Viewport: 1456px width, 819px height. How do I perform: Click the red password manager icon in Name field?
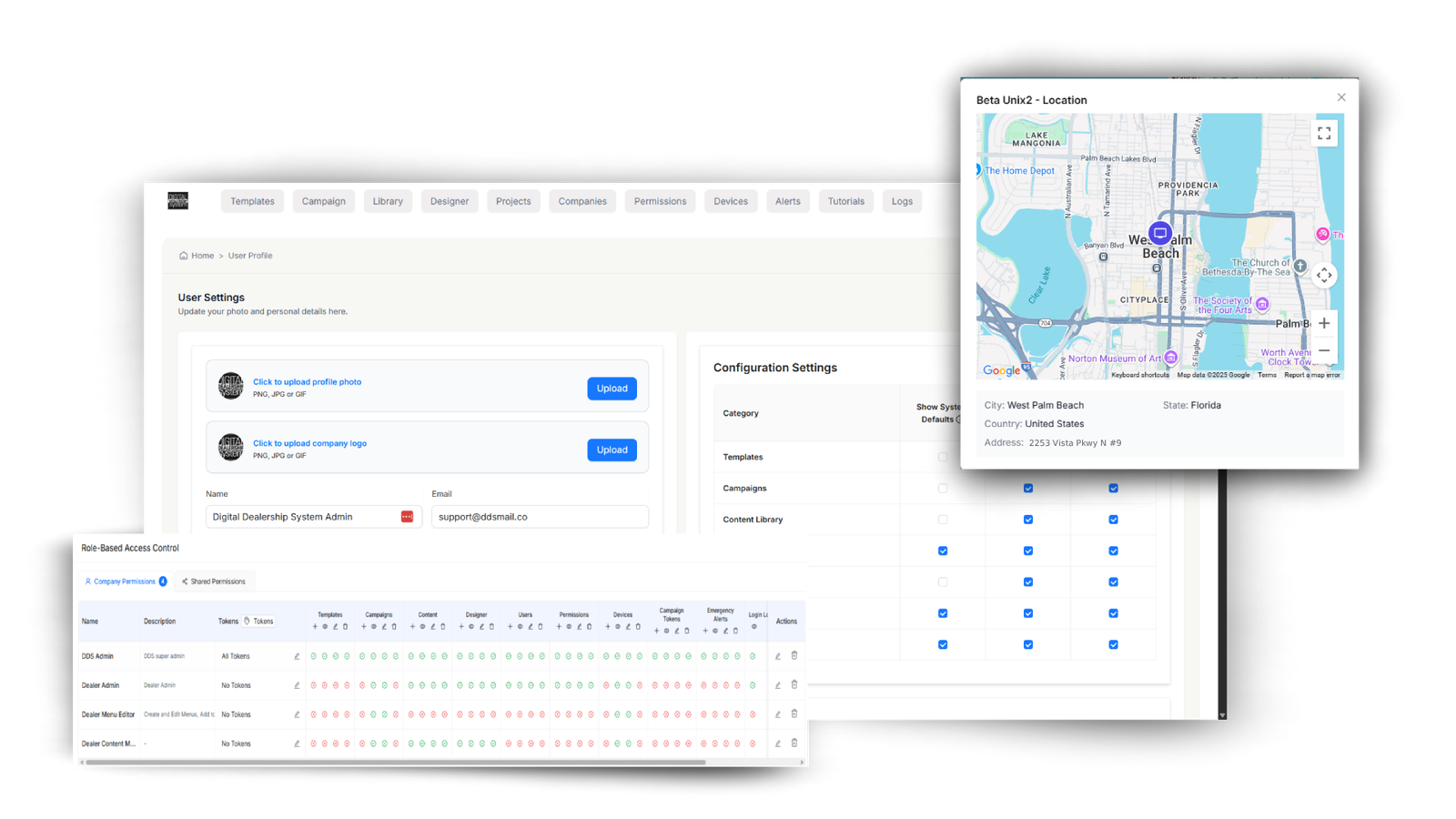tap(407, 517)
